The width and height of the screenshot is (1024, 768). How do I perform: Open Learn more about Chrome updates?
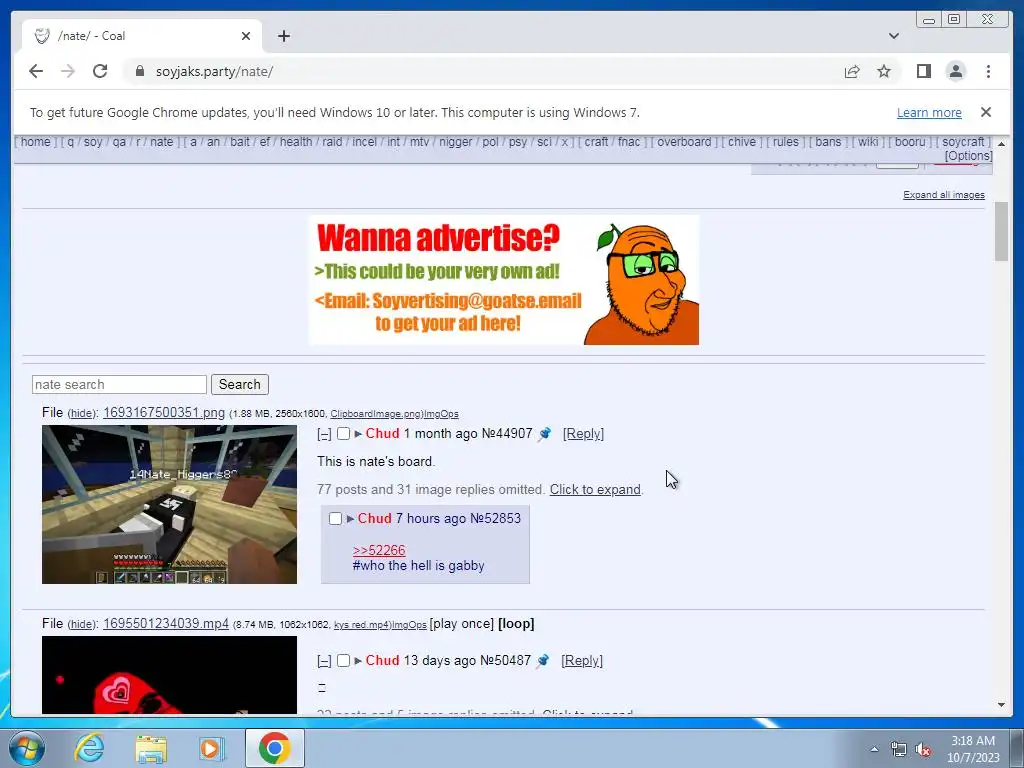929,112
